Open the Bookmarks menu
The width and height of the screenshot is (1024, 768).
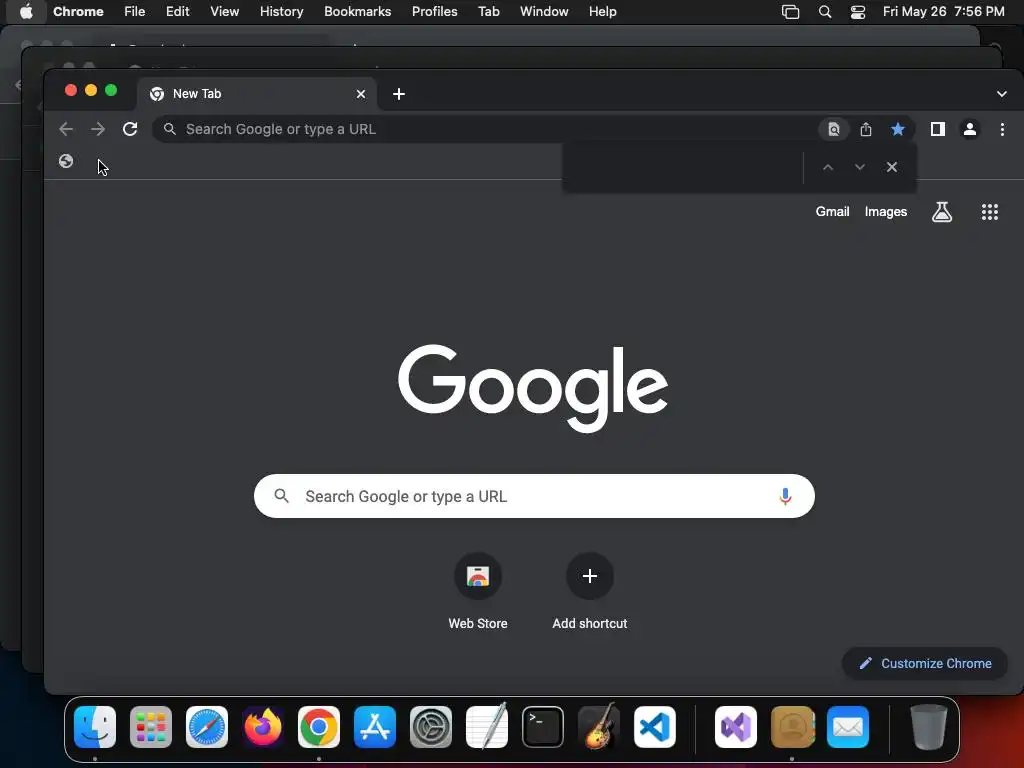(357, 11)
